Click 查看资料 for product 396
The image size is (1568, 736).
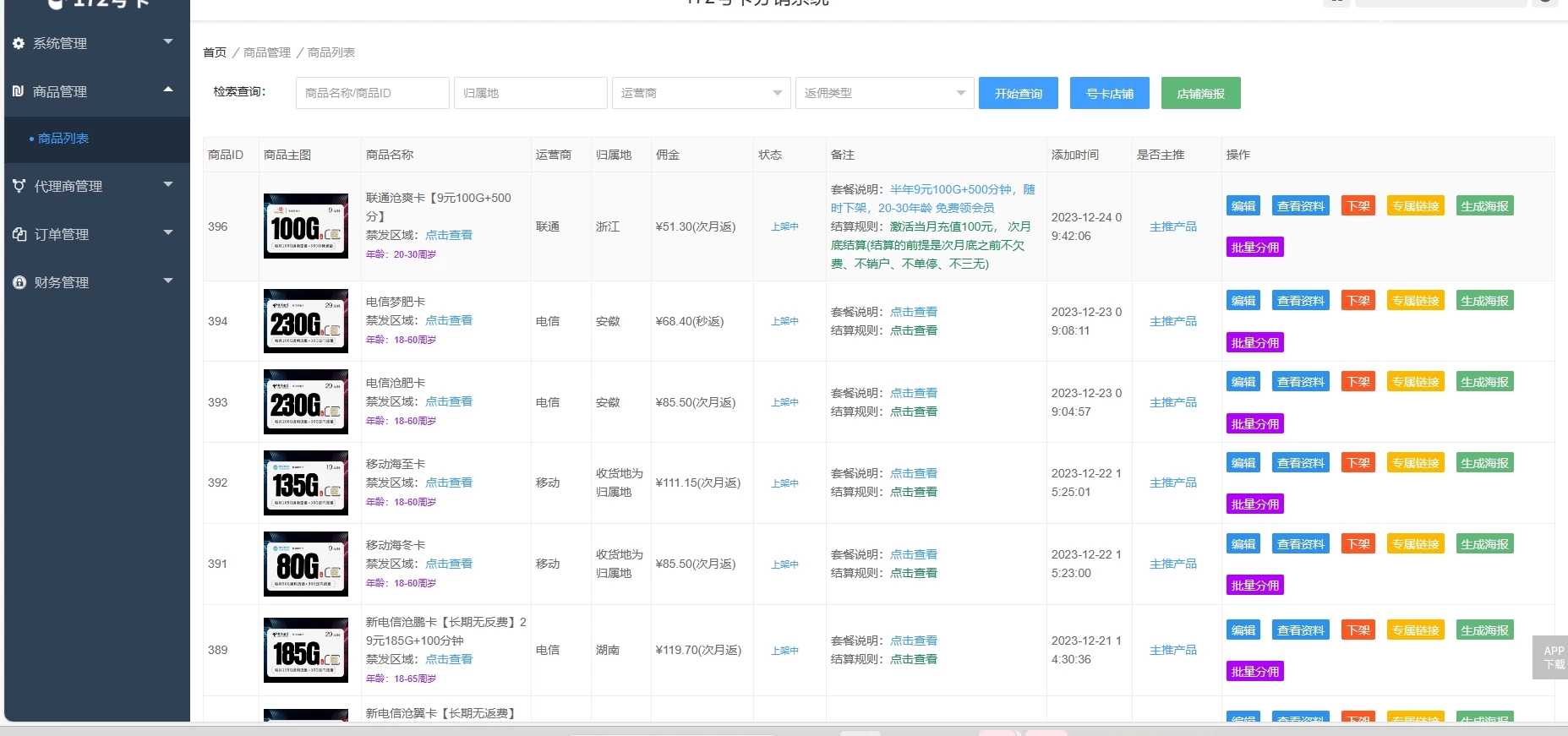pos(1301,206)
